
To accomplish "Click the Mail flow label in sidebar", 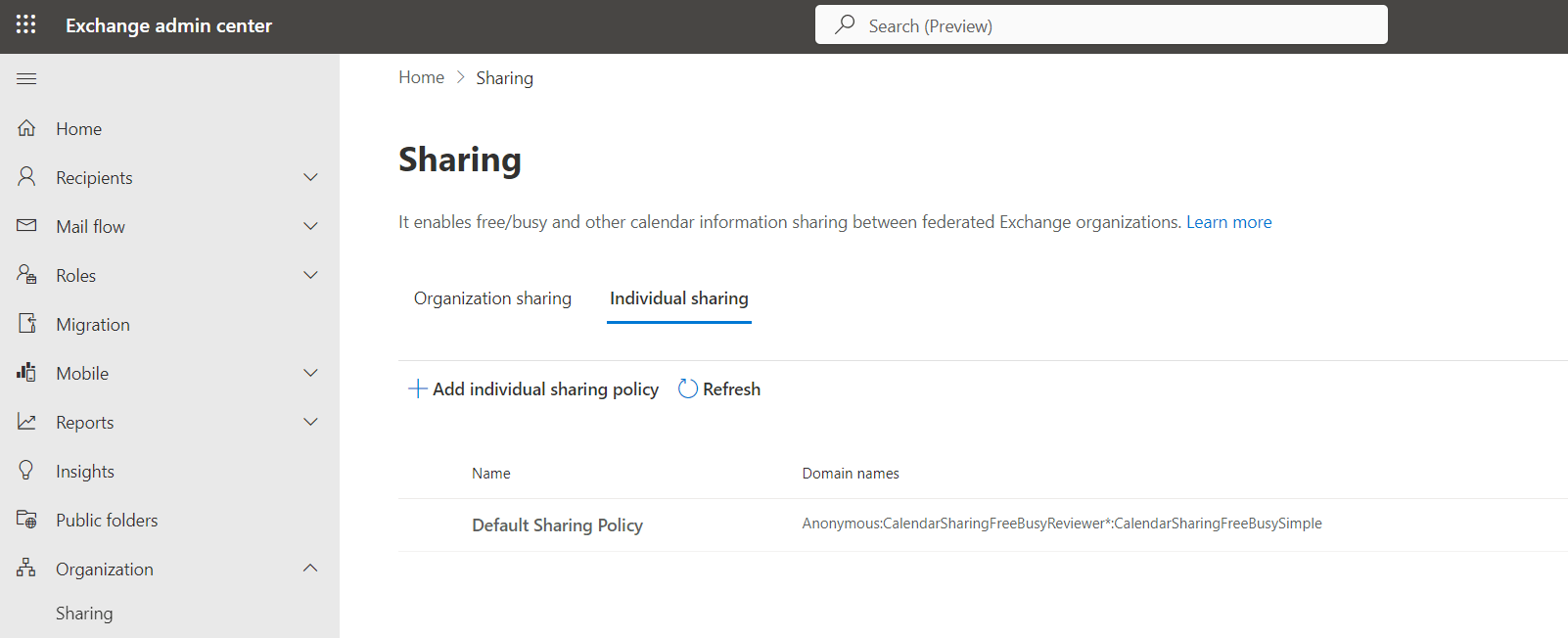I will coord(91,227).
